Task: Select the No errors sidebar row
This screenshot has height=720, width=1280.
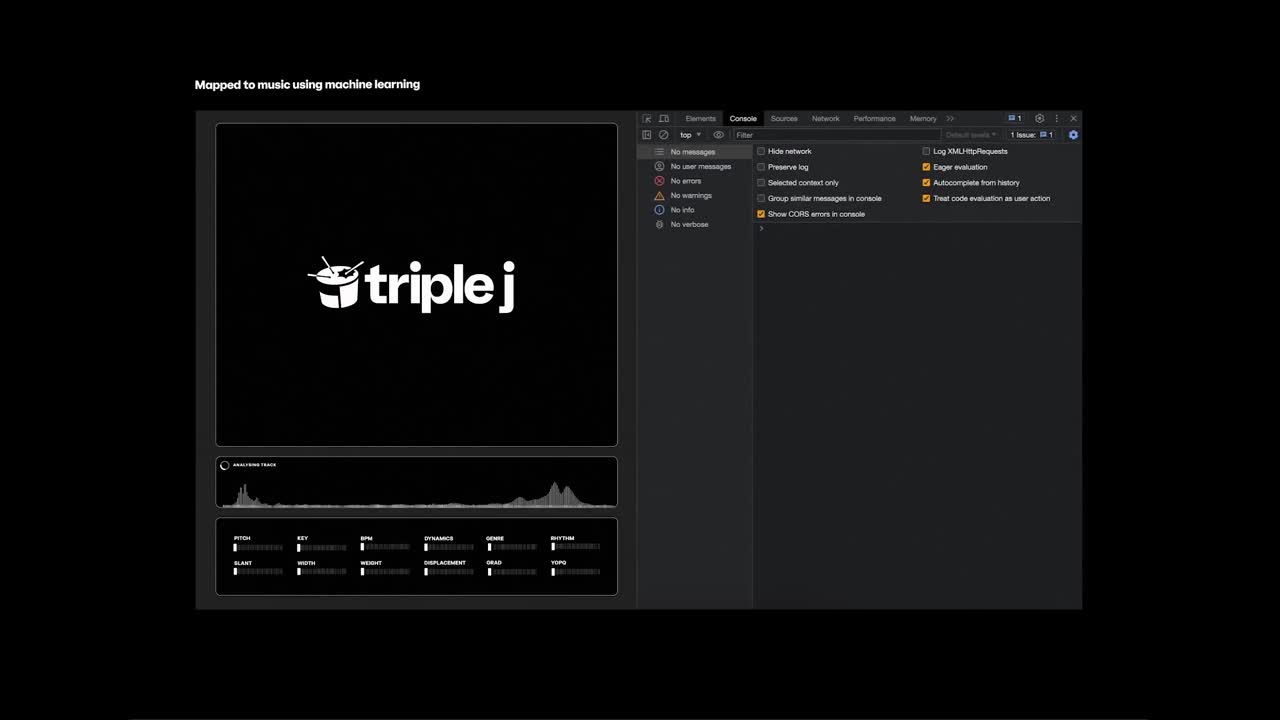Action: [x=694, y=181]
